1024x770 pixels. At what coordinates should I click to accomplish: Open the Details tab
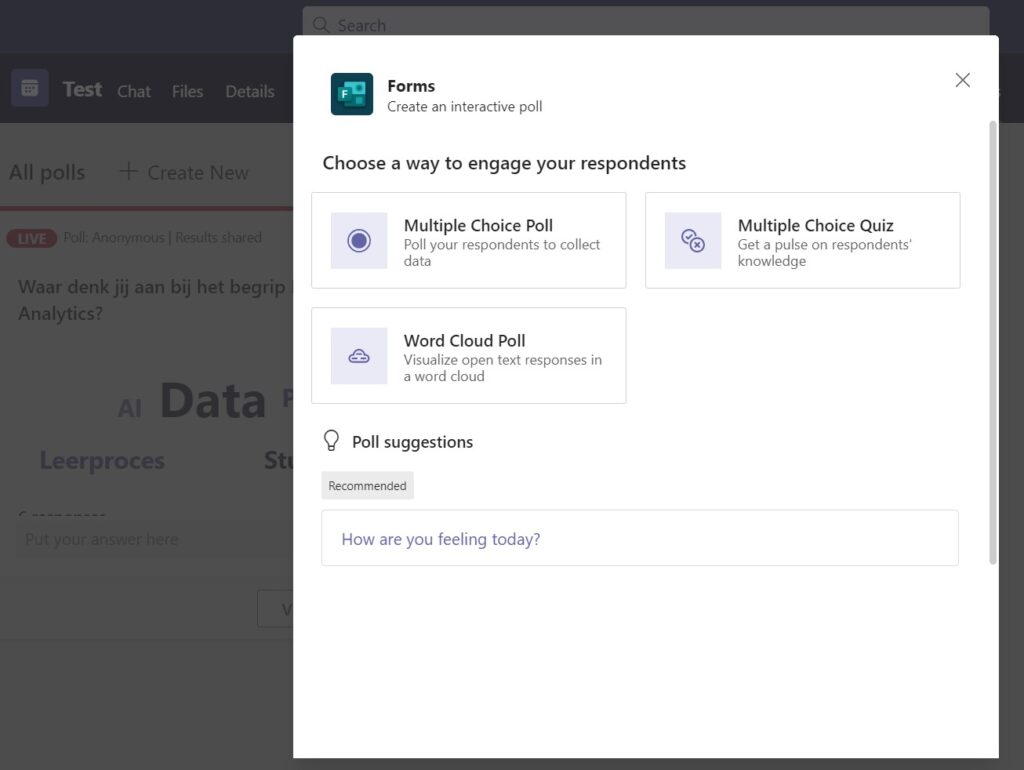pyautogui.click(x=249, y=91)
